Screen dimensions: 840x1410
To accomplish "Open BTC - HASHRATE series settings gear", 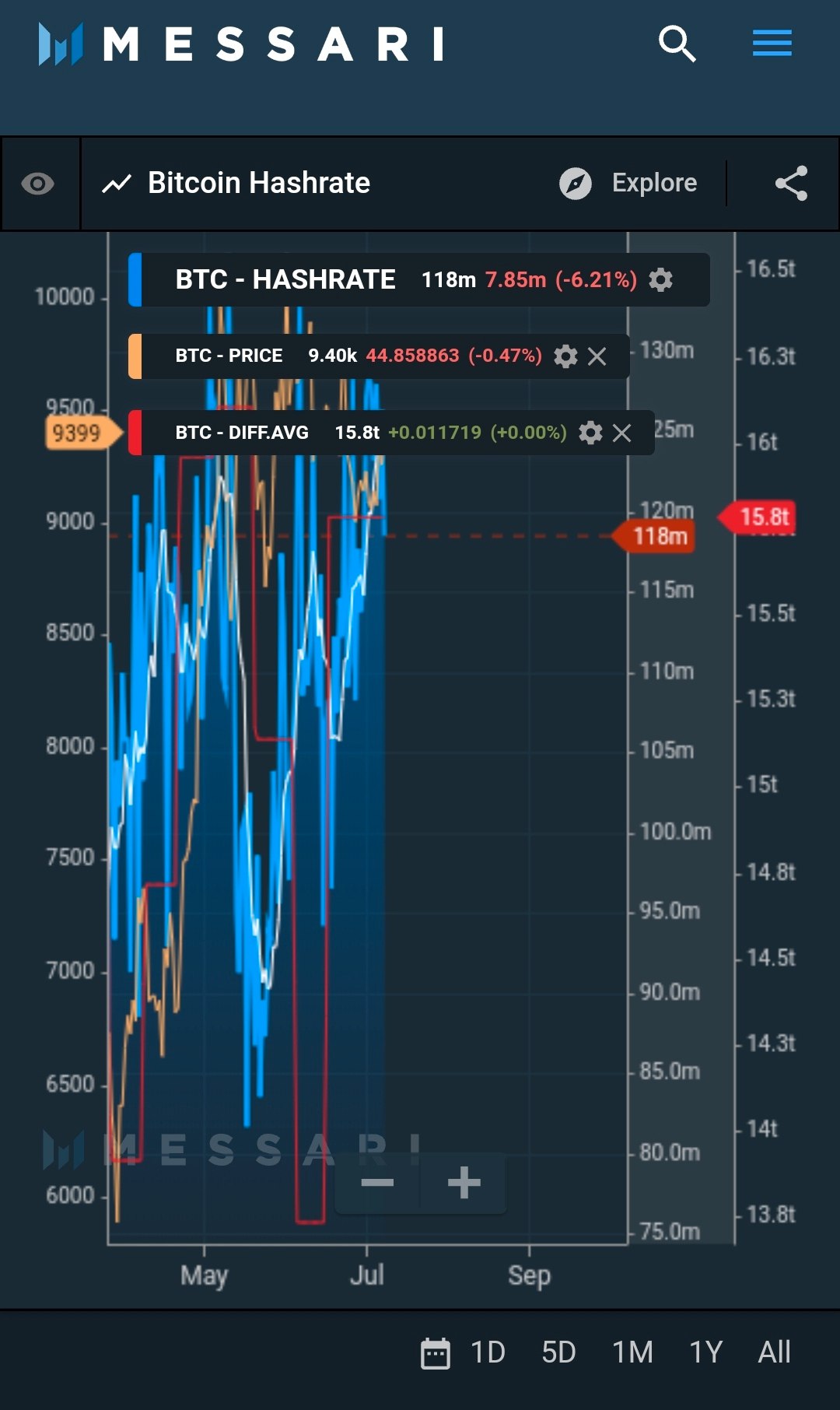I will pyautogui.click(x=660, y=279).
